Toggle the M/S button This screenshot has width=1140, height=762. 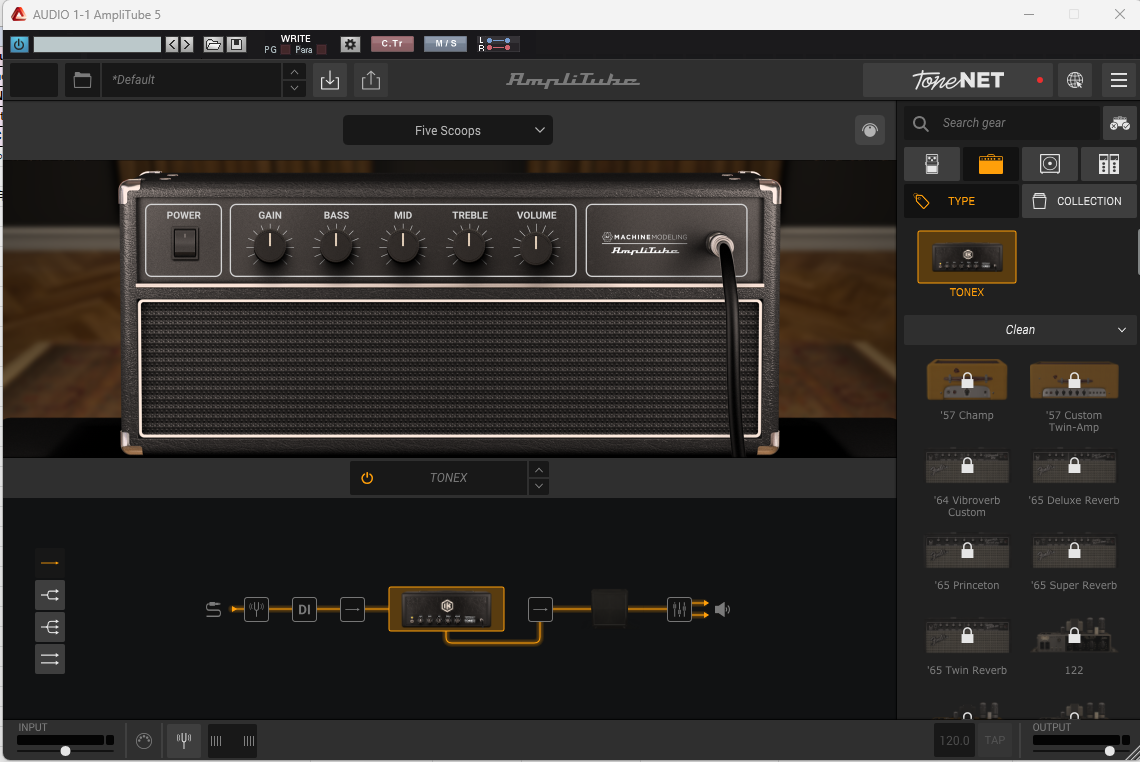(446, 44)
